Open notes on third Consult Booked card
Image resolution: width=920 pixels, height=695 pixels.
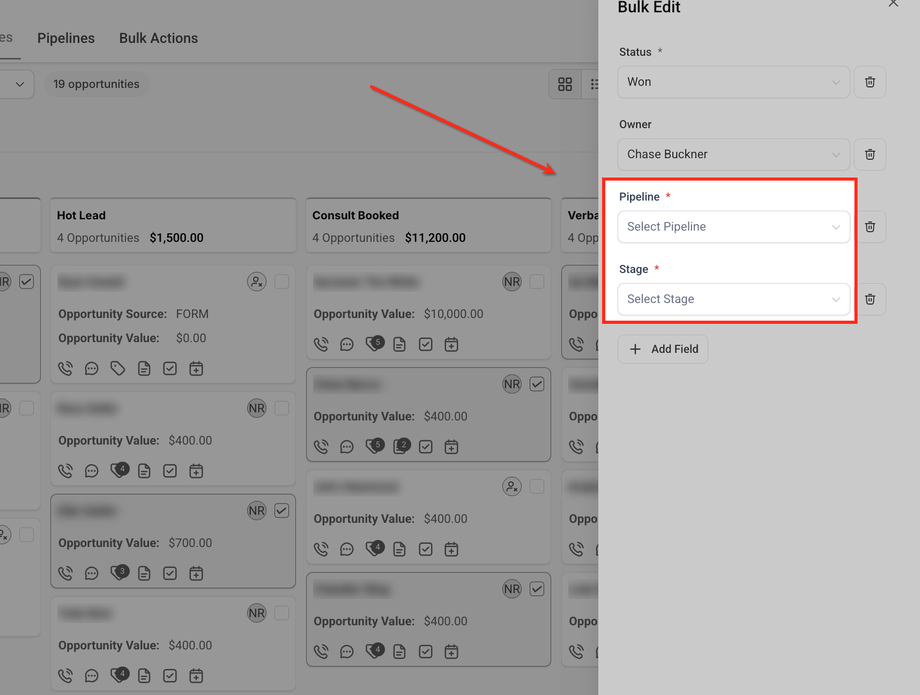click(399, 549)
